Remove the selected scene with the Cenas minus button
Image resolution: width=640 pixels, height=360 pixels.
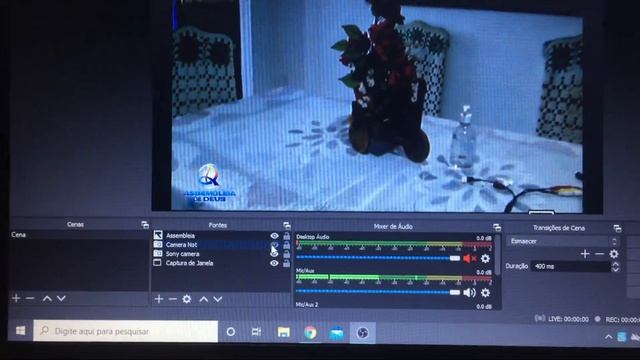click(x=30, y=298)
